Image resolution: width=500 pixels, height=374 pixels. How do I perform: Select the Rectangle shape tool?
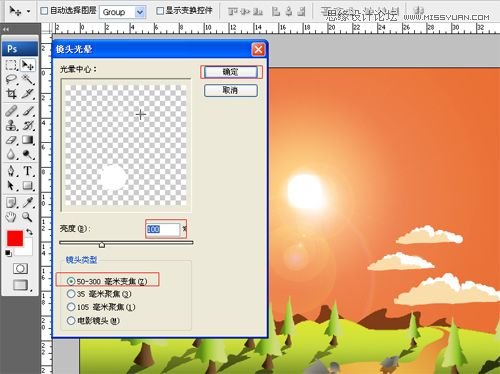pyautogui.click(x=28, y=185)
